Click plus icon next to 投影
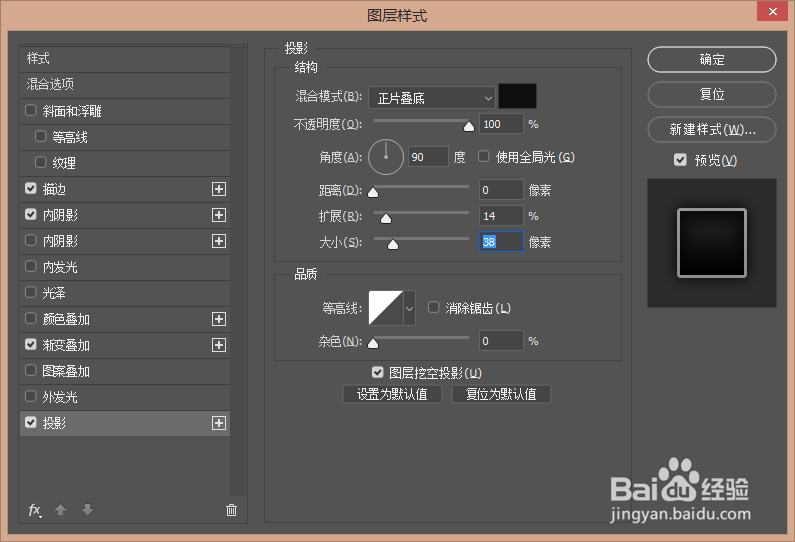This screenshot has height=542, width=795. click(x=219, y=423)
